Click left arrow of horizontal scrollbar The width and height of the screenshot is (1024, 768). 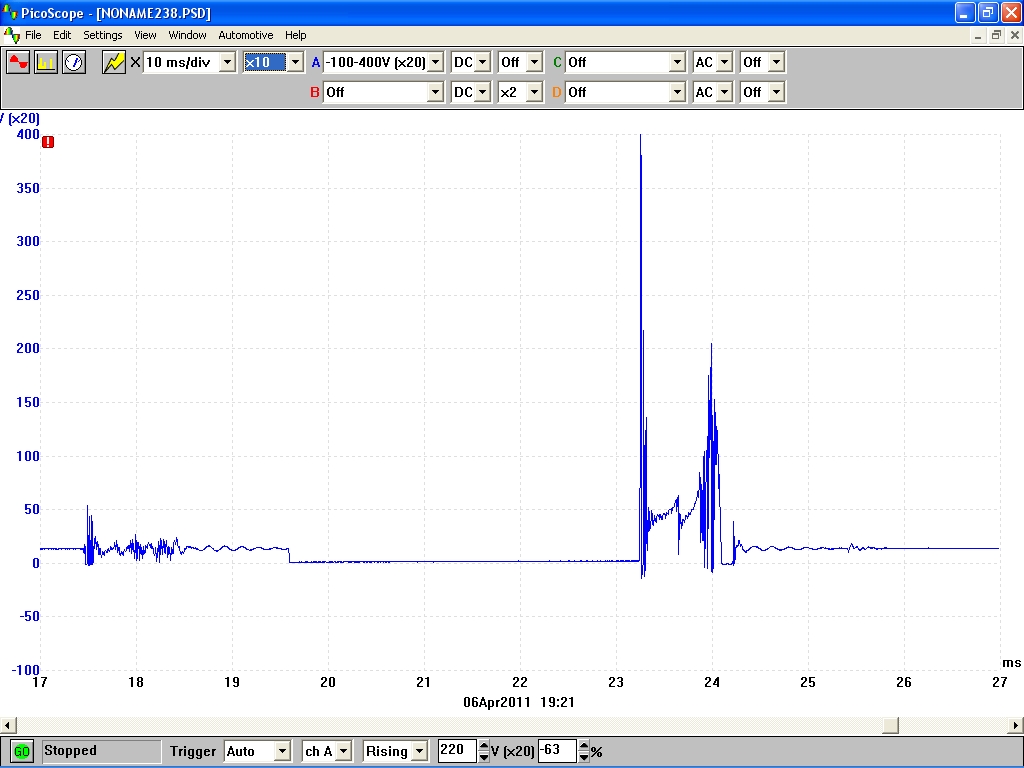click(x=8, y=725)
